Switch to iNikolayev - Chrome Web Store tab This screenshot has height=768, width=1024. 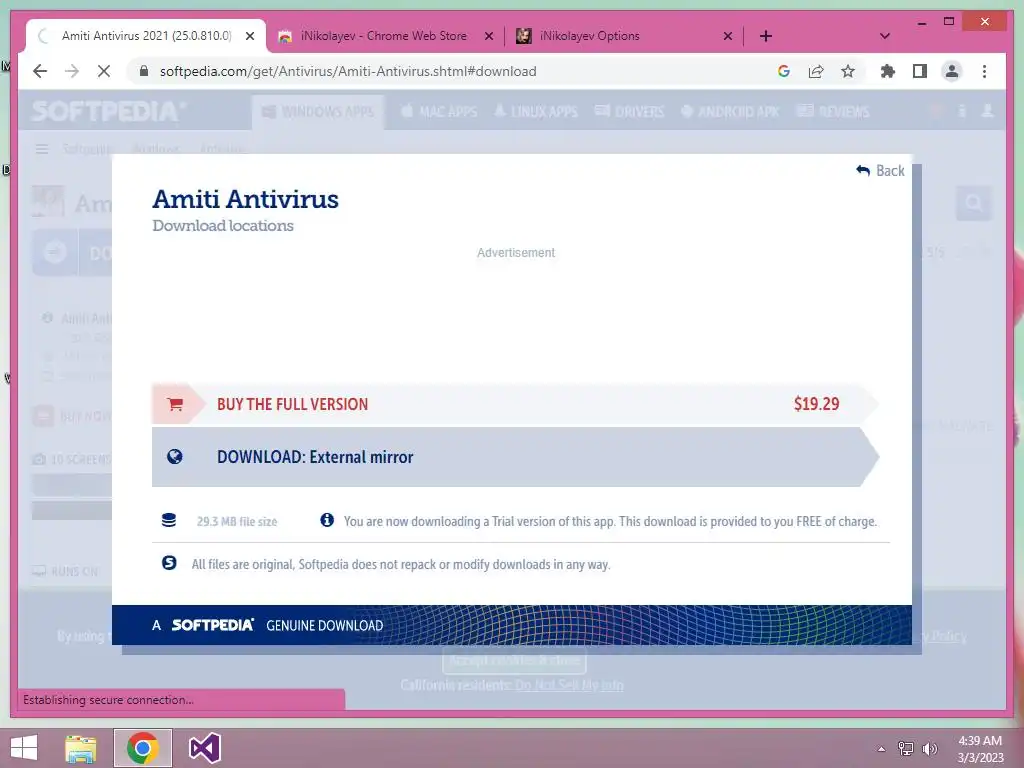point(385,36)
